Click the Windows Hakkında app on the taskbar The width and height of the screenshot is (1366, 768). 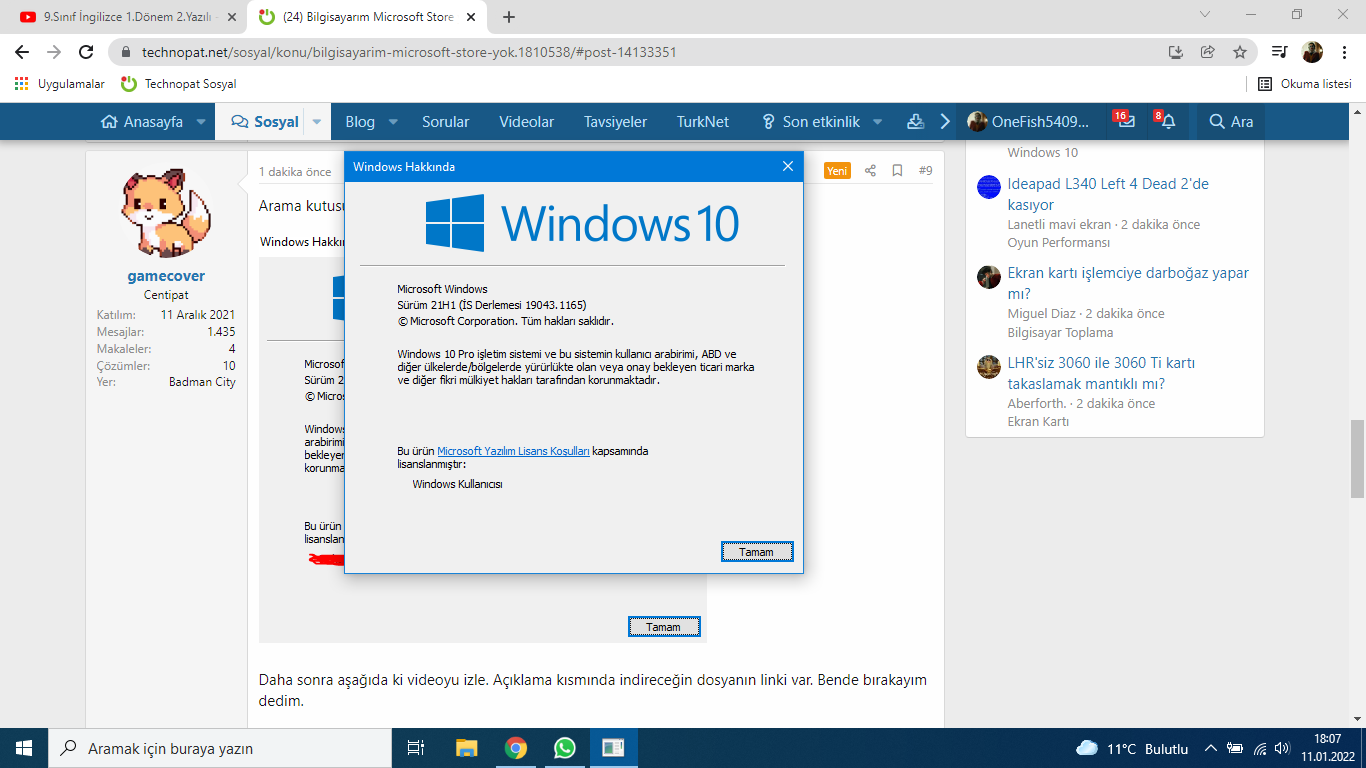[613, 748]
